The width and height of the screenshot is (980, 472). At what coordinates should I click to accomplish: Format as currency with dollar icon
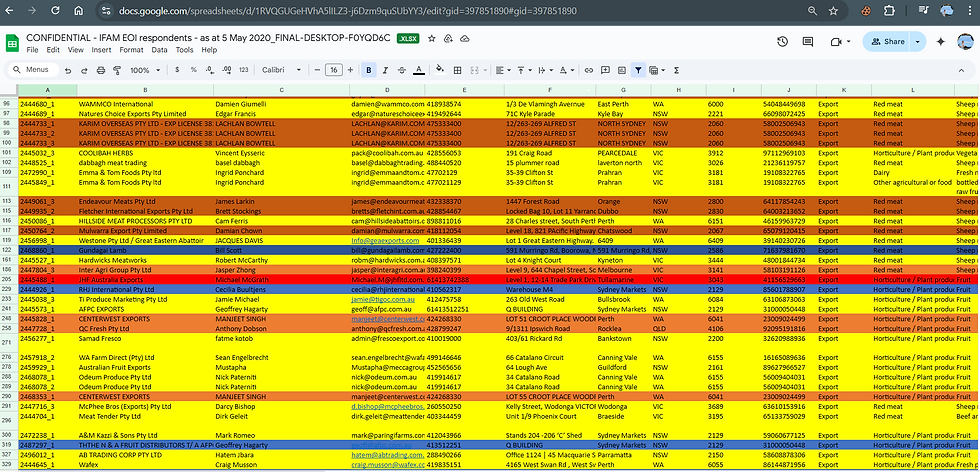(178, 70)
